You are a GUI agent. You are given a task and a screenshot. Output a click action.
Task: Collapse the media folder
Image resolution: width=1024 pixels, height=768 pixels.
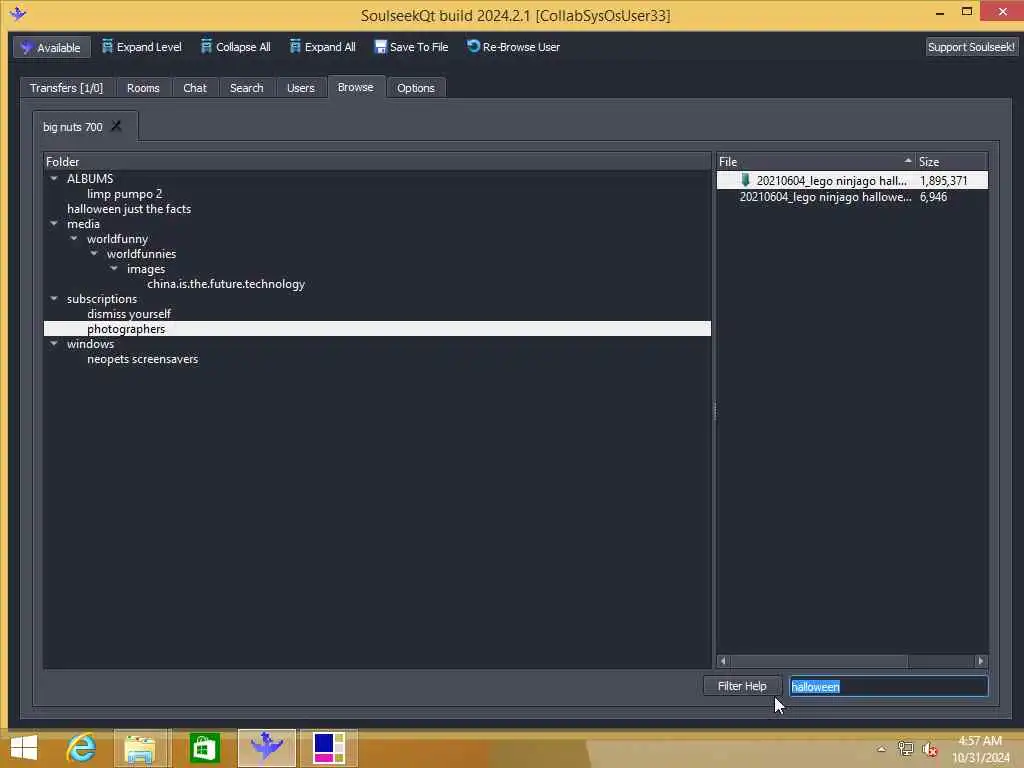(54, 223)
